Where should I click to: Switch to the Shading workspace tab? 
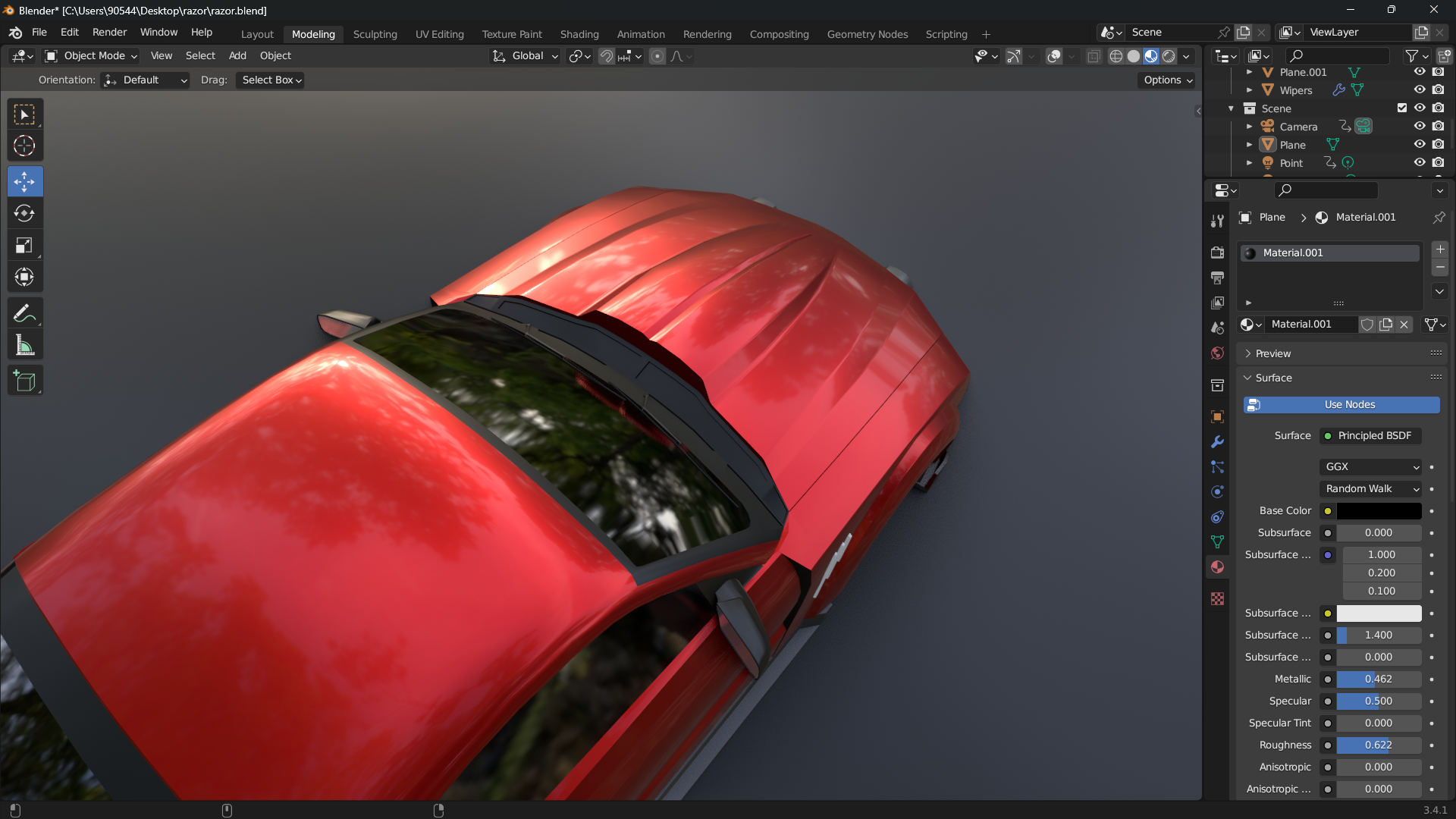(x=579, y=34)
